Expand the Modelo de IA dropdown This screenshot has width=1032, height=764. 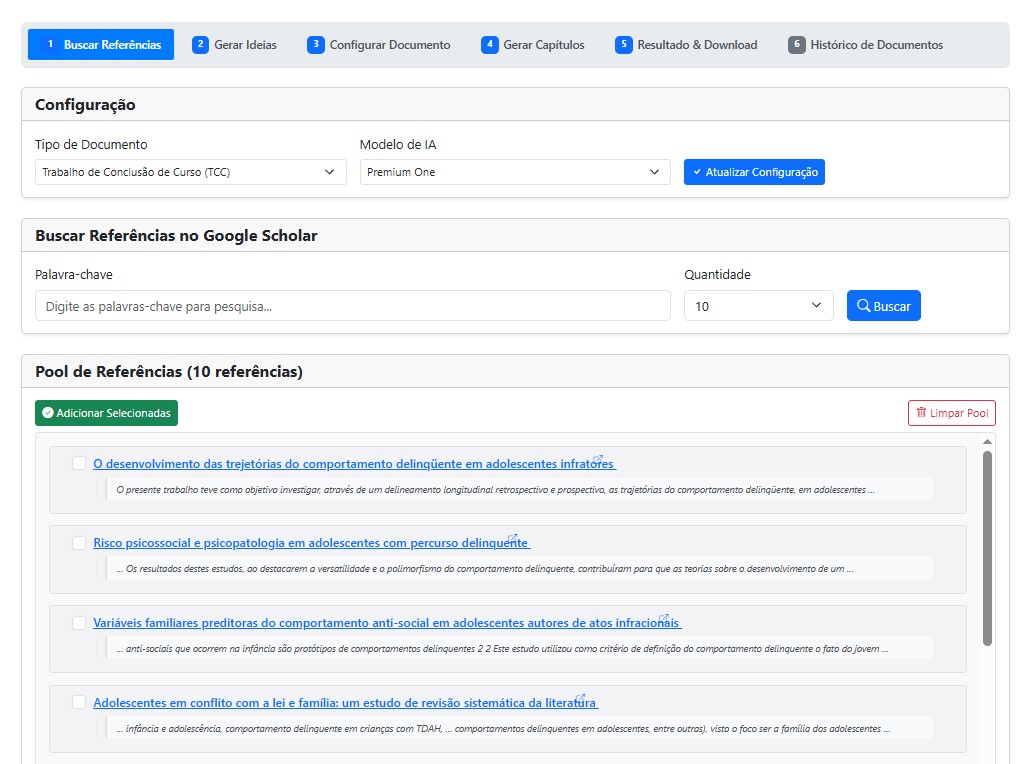[x=514, y=172]
